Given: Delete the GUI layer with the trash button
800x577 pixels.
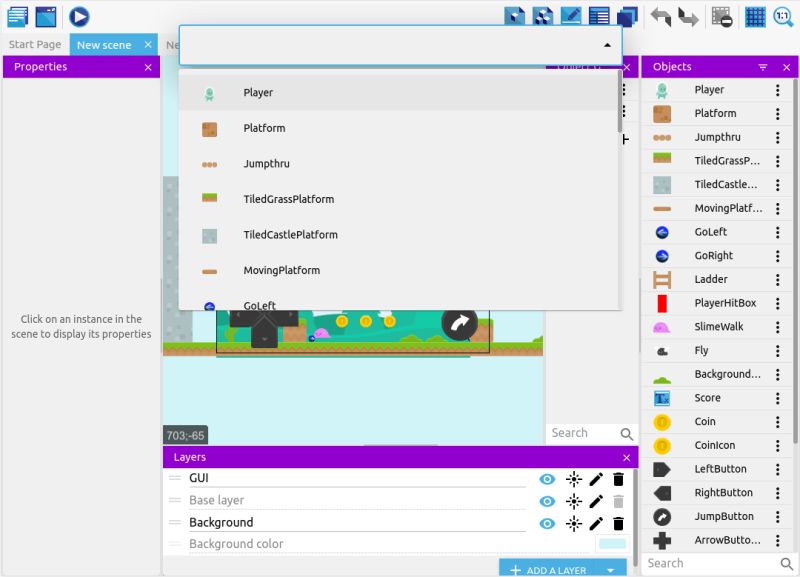Looking at the screenshot, I should [619, 479].
